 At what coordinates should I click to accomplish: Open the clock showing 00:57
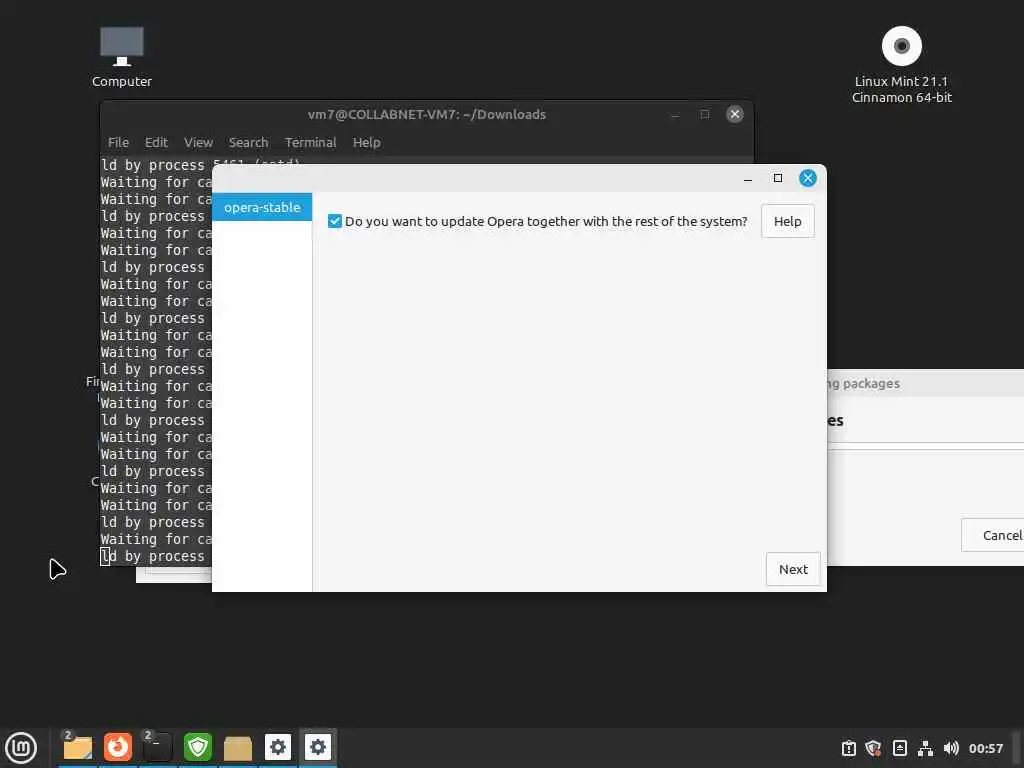pos(985,748)
